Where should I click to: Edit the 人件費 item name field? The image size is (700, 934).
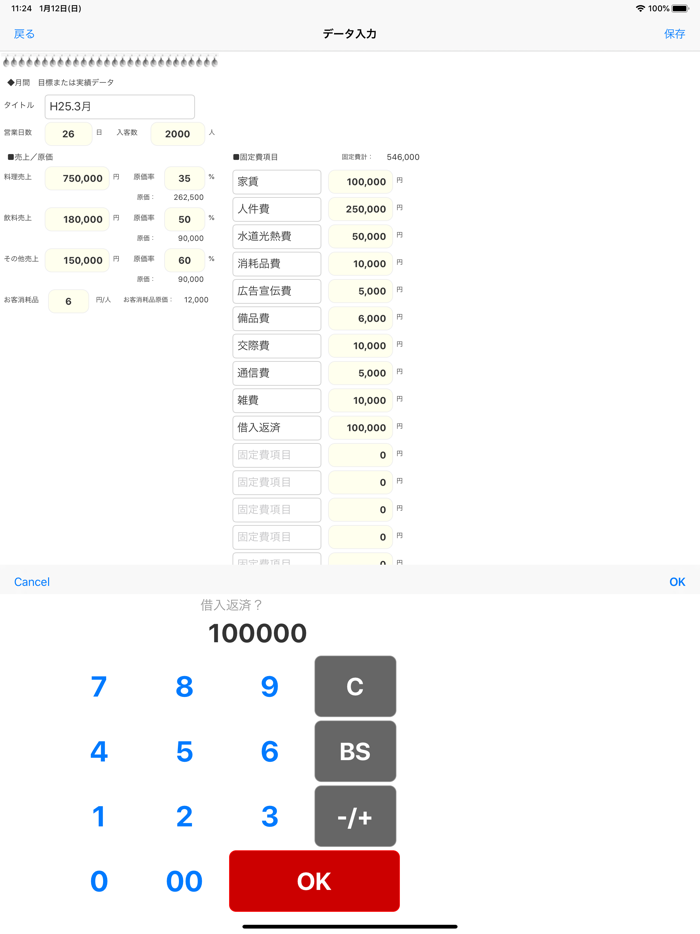pos(276,209)
